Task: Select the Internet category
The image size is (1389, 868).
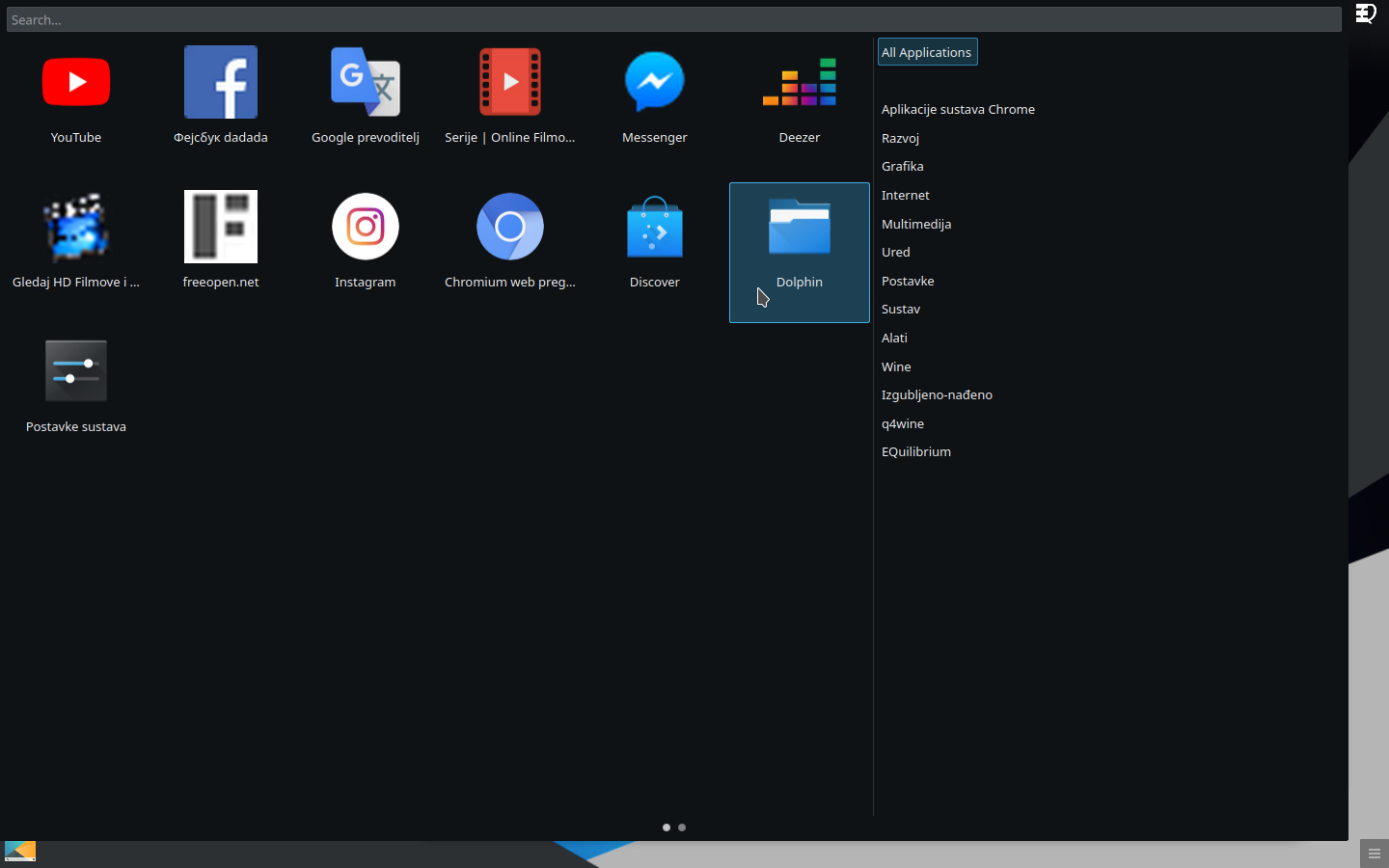Action: pos(905,195)
